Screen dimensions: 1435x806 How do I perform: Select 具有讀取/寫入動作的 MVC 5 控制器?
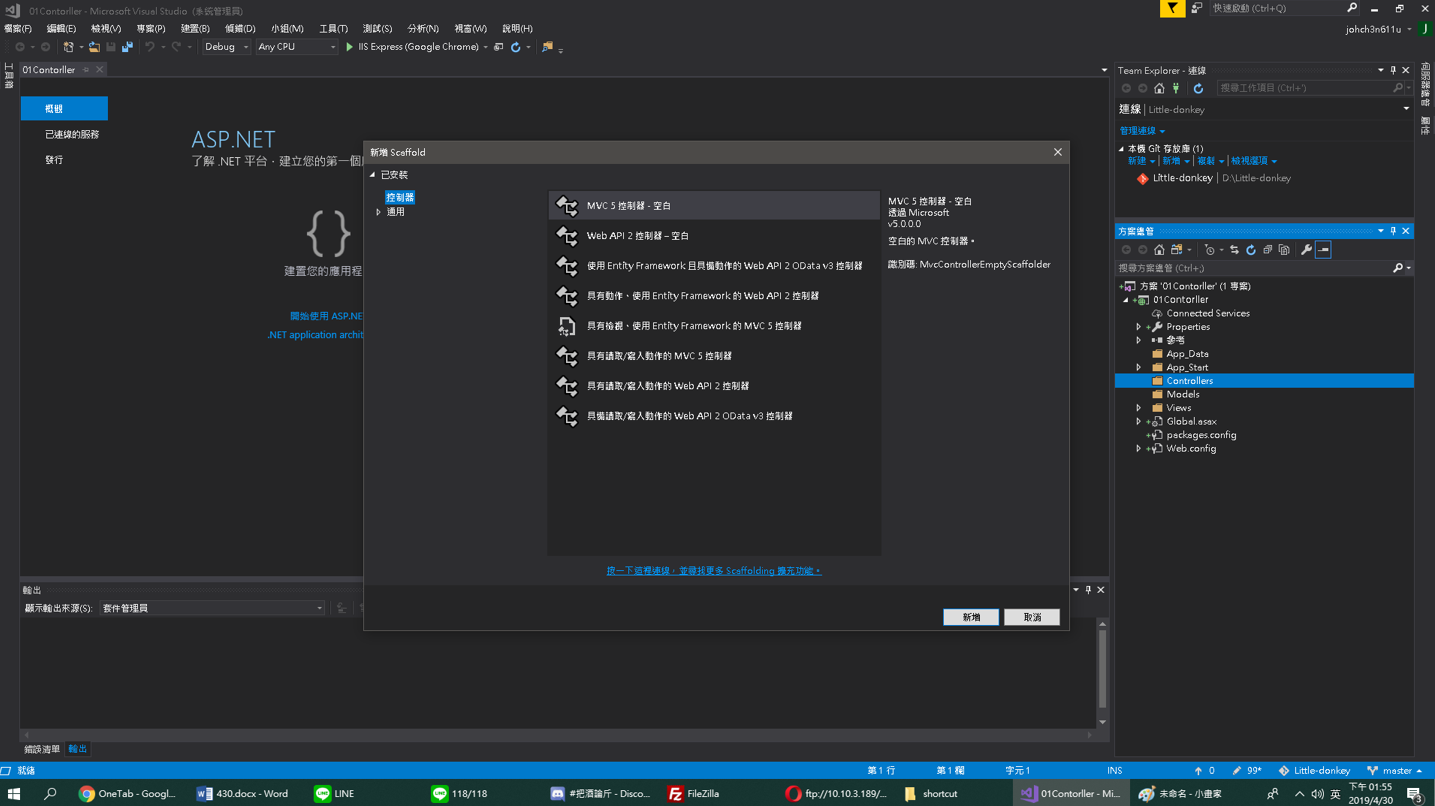(714, 356)
